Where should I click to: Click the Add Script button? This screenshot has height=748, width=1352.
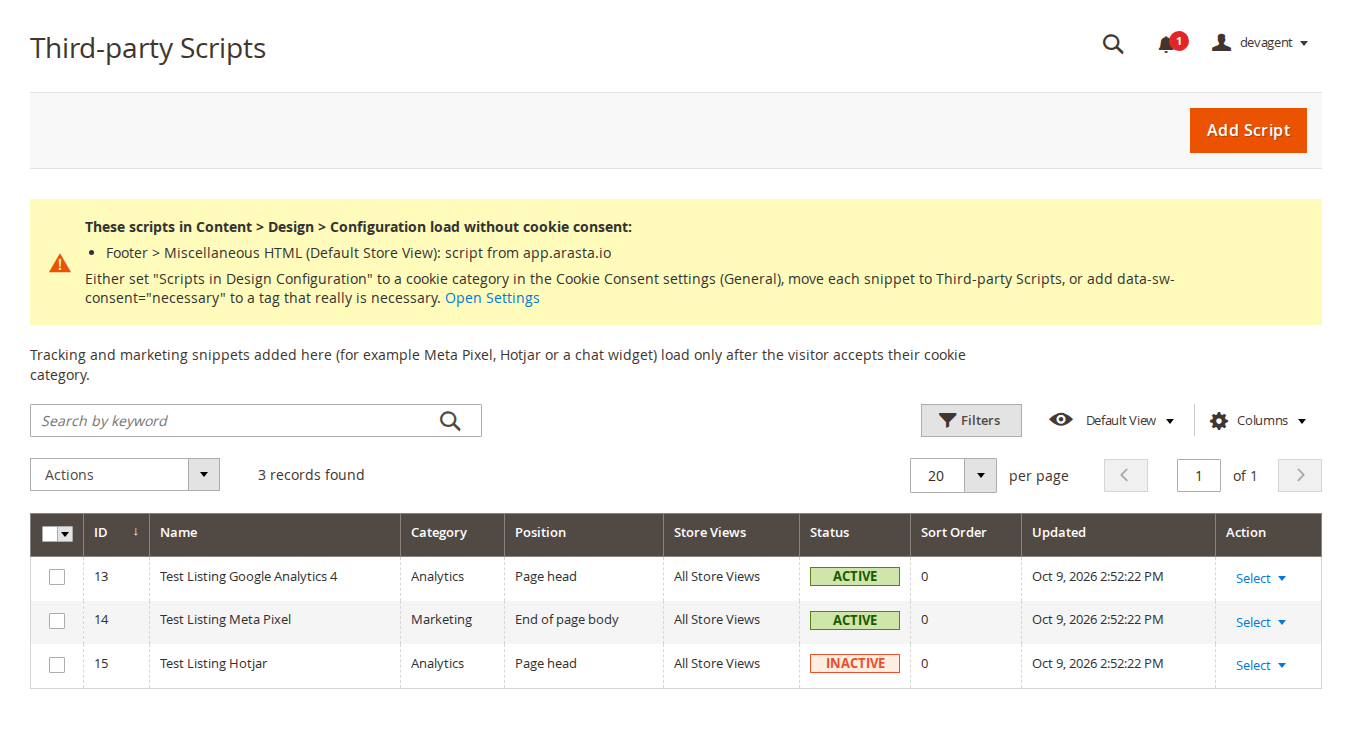point(1248,130)
